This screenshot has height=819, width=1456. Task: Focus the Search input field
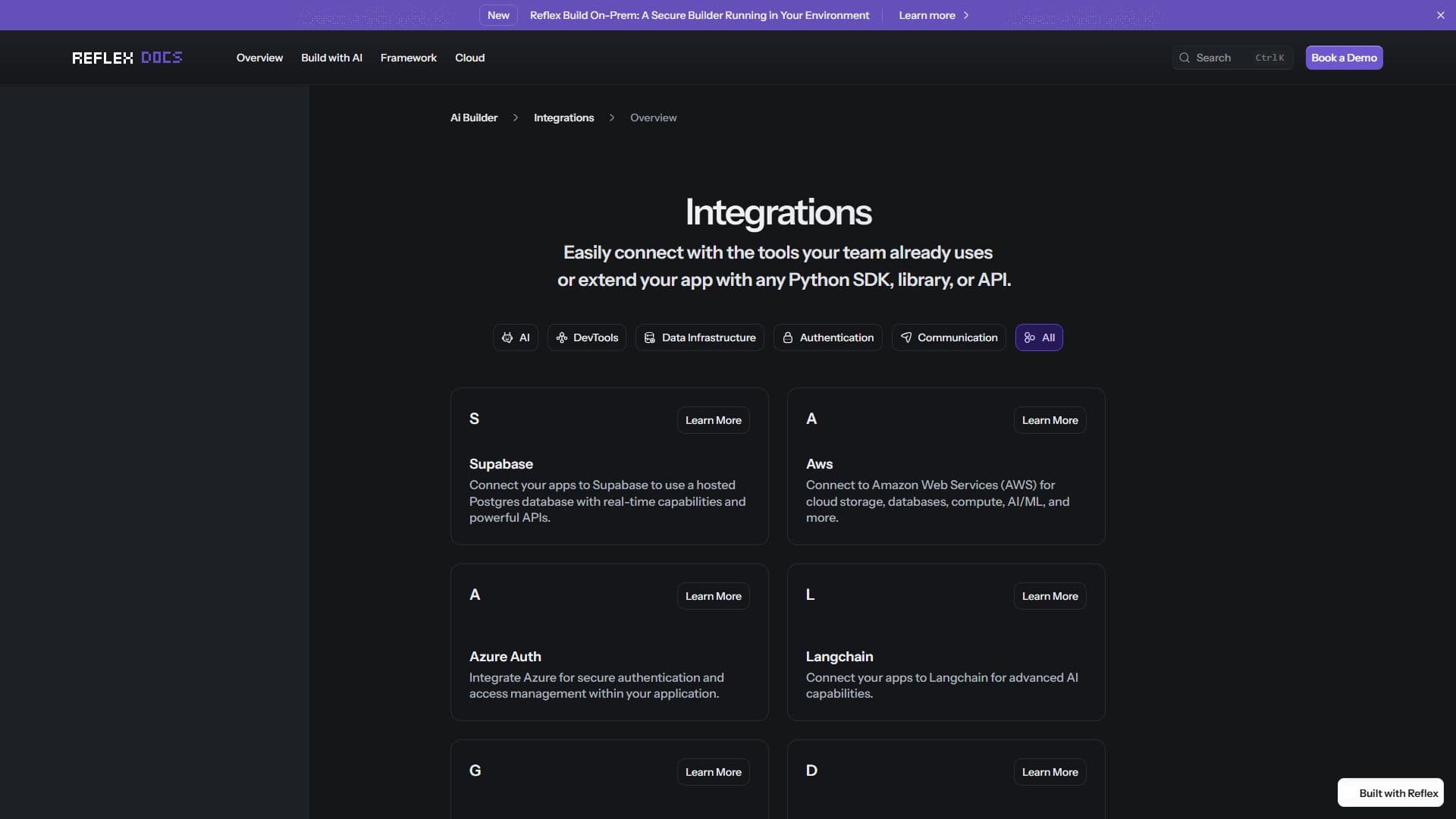(x=1232, y=58)
